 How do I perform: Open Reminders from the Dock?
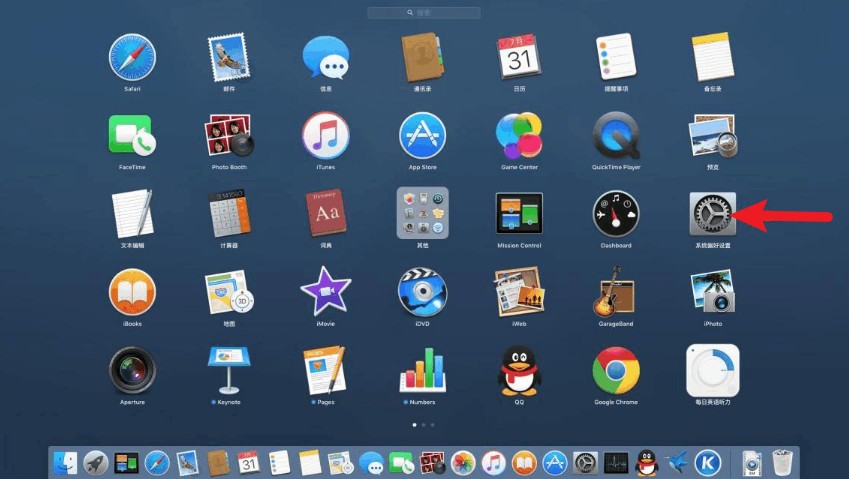(x=279, y=463)
